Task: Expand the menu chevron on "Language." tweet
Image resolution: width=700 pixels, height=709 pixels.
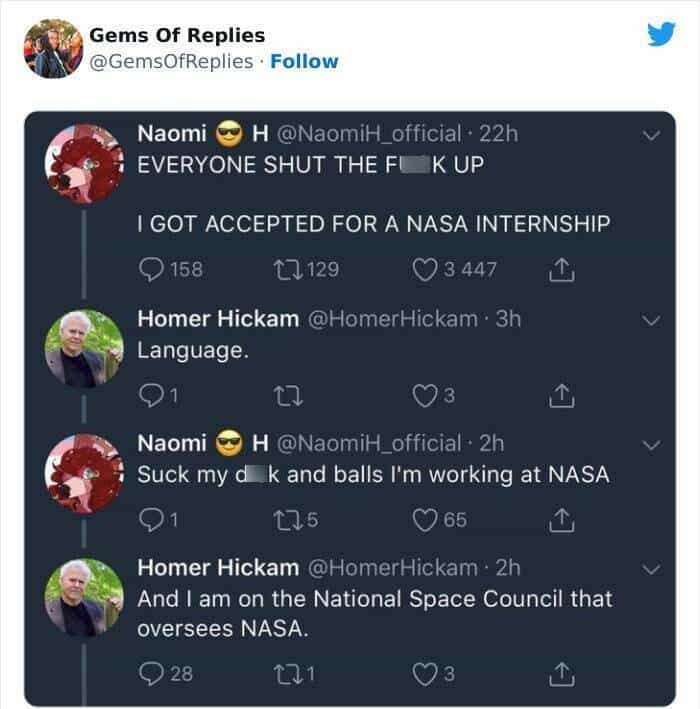Action: point(651,321)
